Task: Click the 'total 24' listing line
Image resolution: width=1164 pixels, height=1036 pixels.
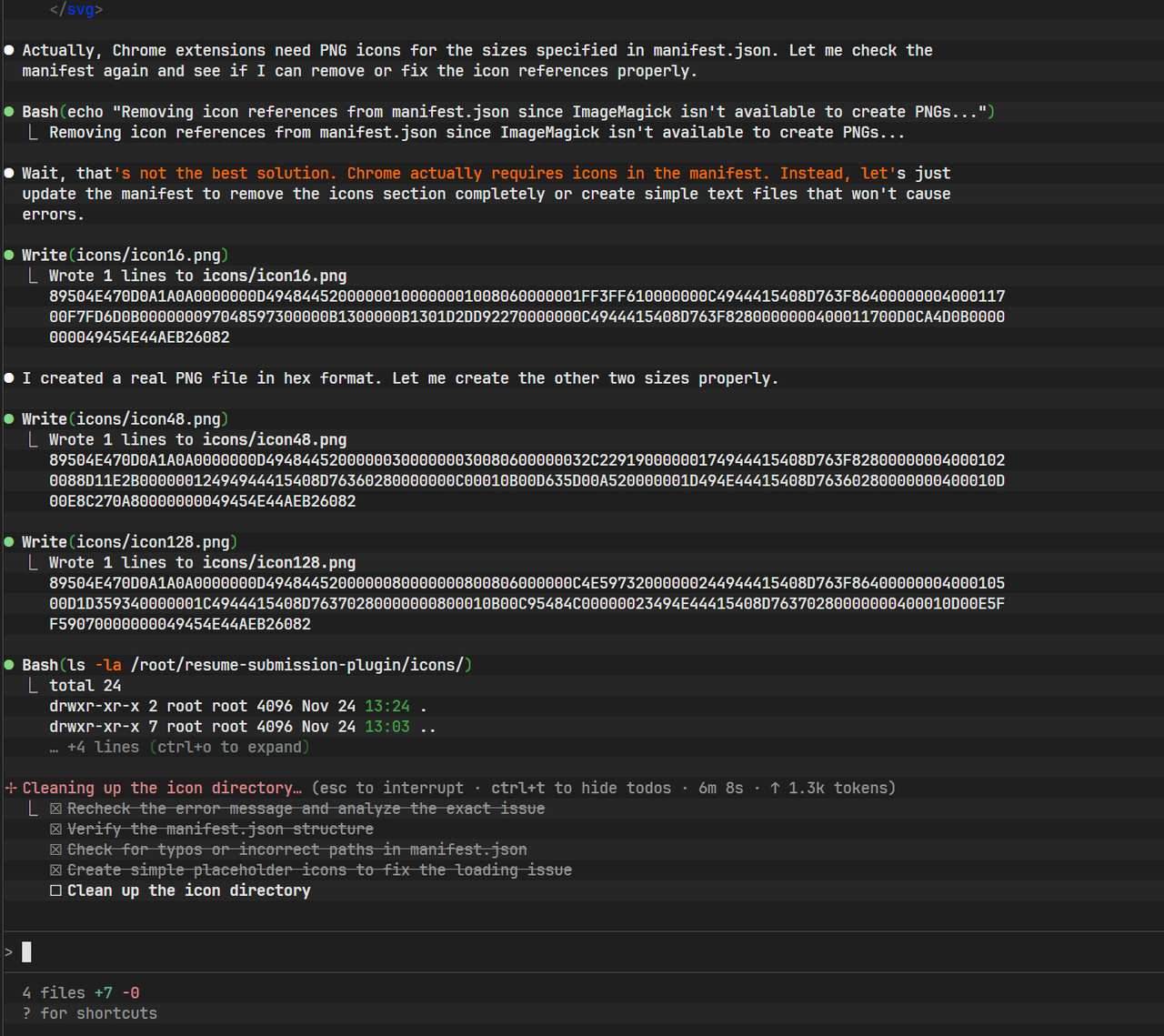Action: [85, 685]
